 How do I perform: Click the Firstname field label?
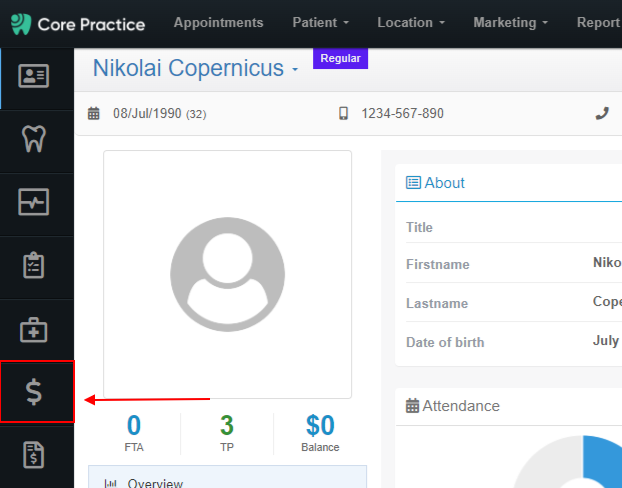[438, 264]
